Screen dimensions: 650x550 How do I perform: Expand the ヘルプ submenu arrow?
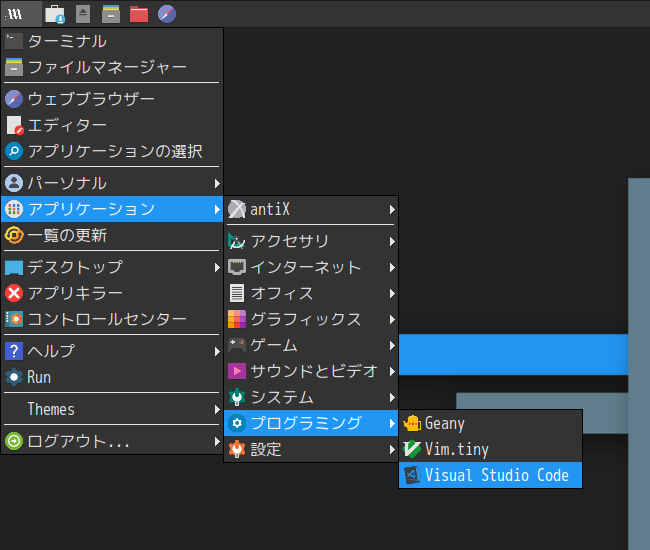[217, 351]
